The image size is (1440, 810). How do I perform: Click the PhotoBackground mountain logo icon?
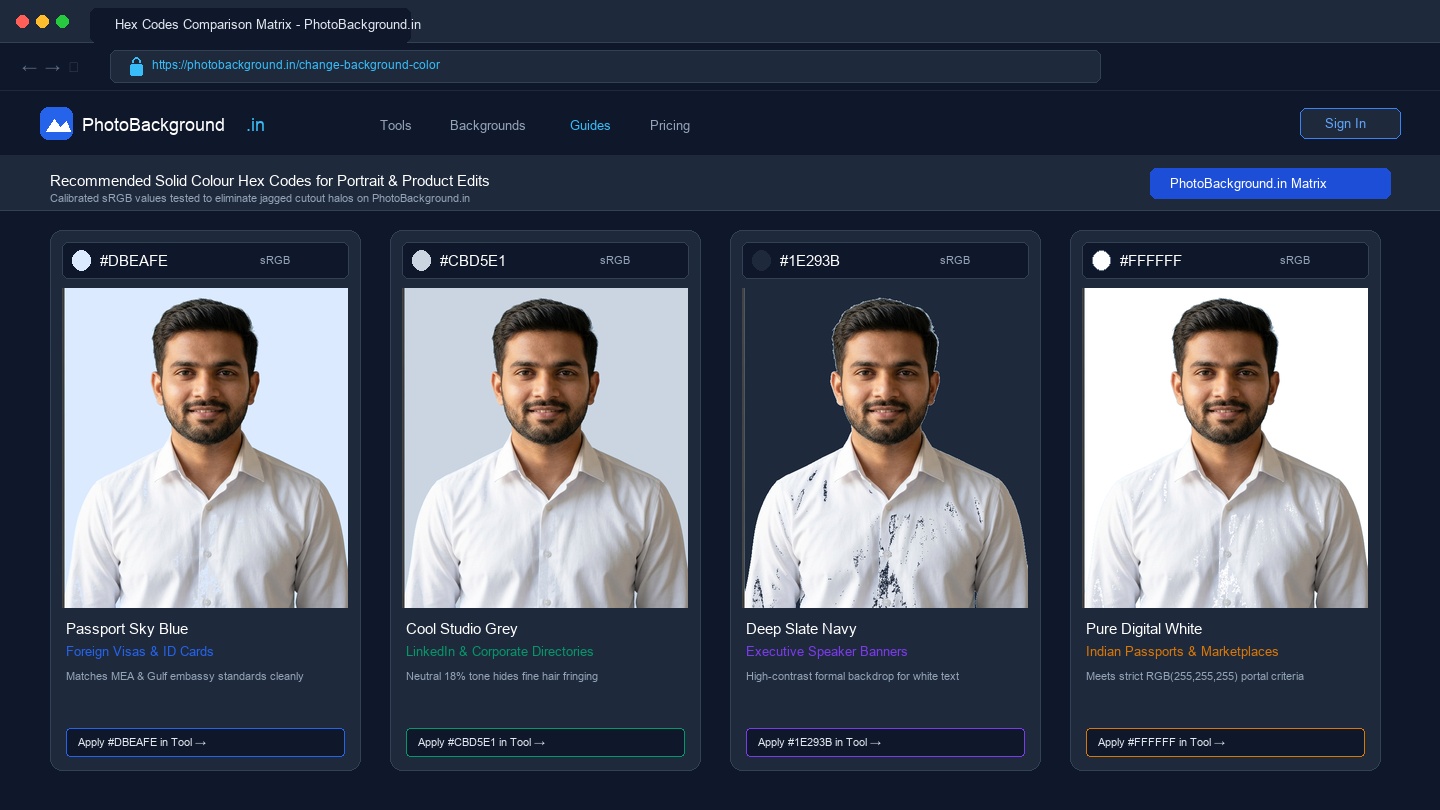coord(57,124)
